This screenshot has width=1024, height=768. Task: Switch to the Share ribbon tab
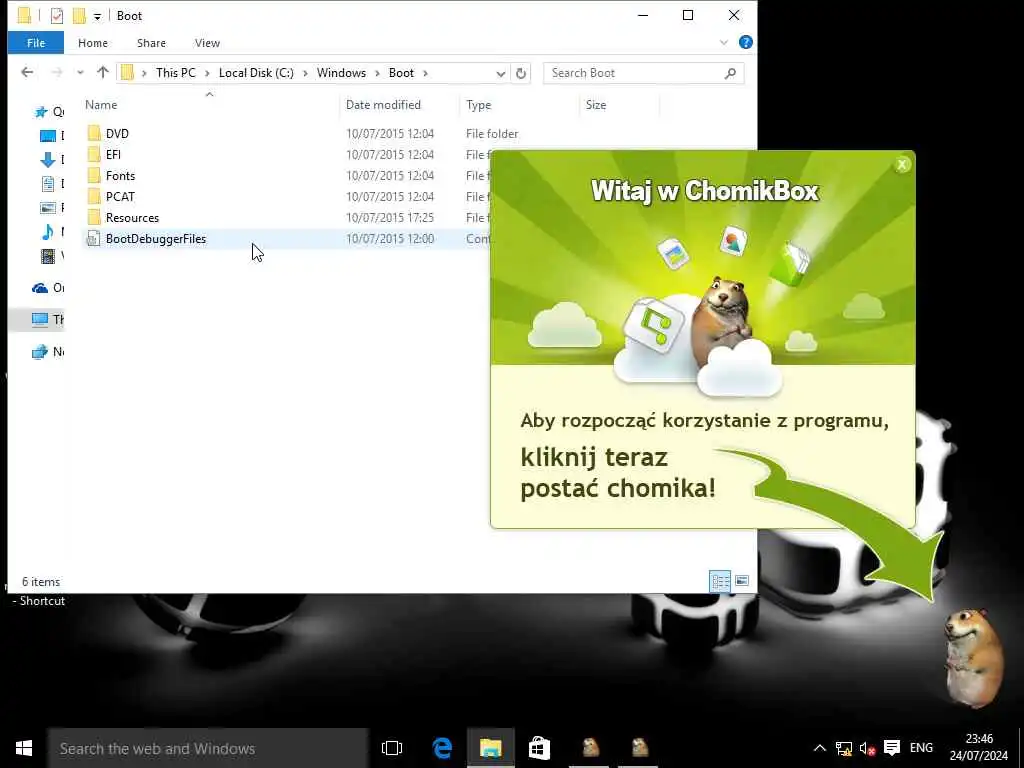pos(151,43)
